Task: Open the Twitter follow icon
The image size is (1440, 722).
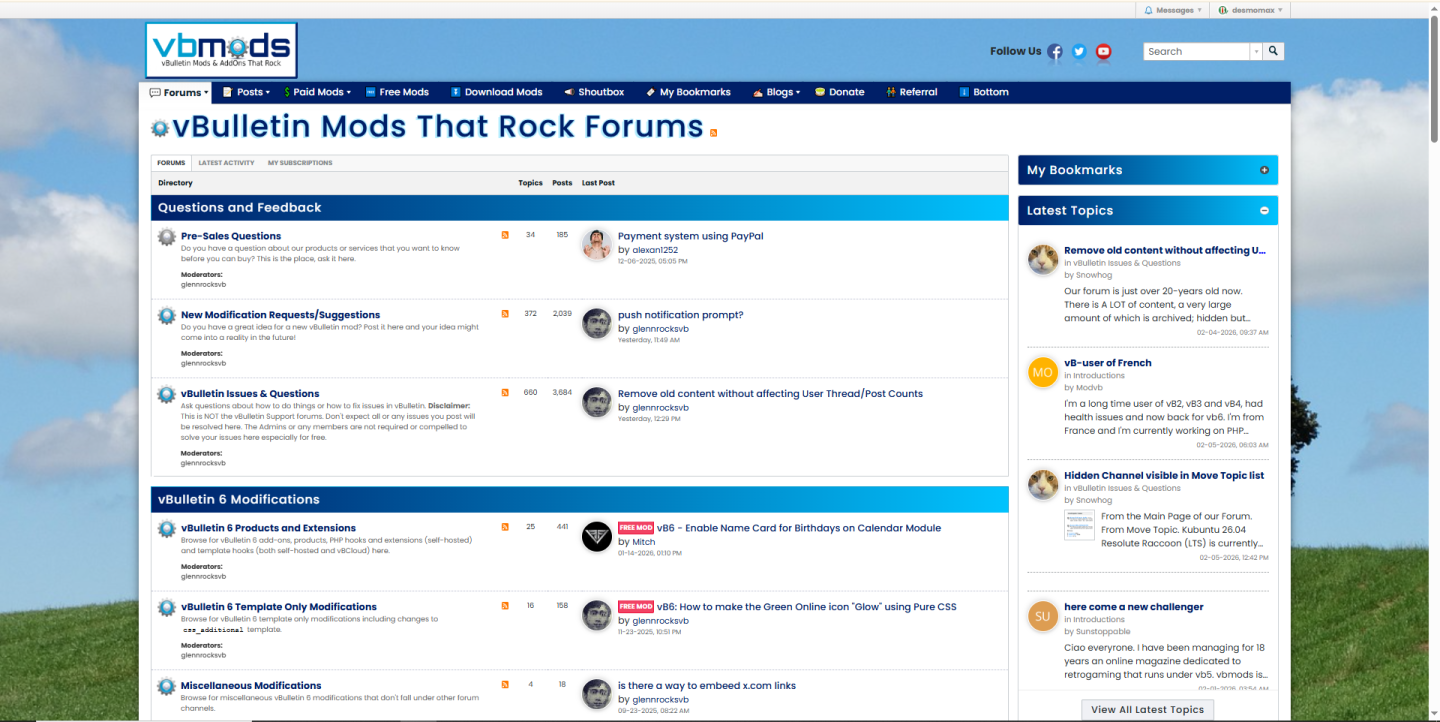Action: pos(1079,52)
